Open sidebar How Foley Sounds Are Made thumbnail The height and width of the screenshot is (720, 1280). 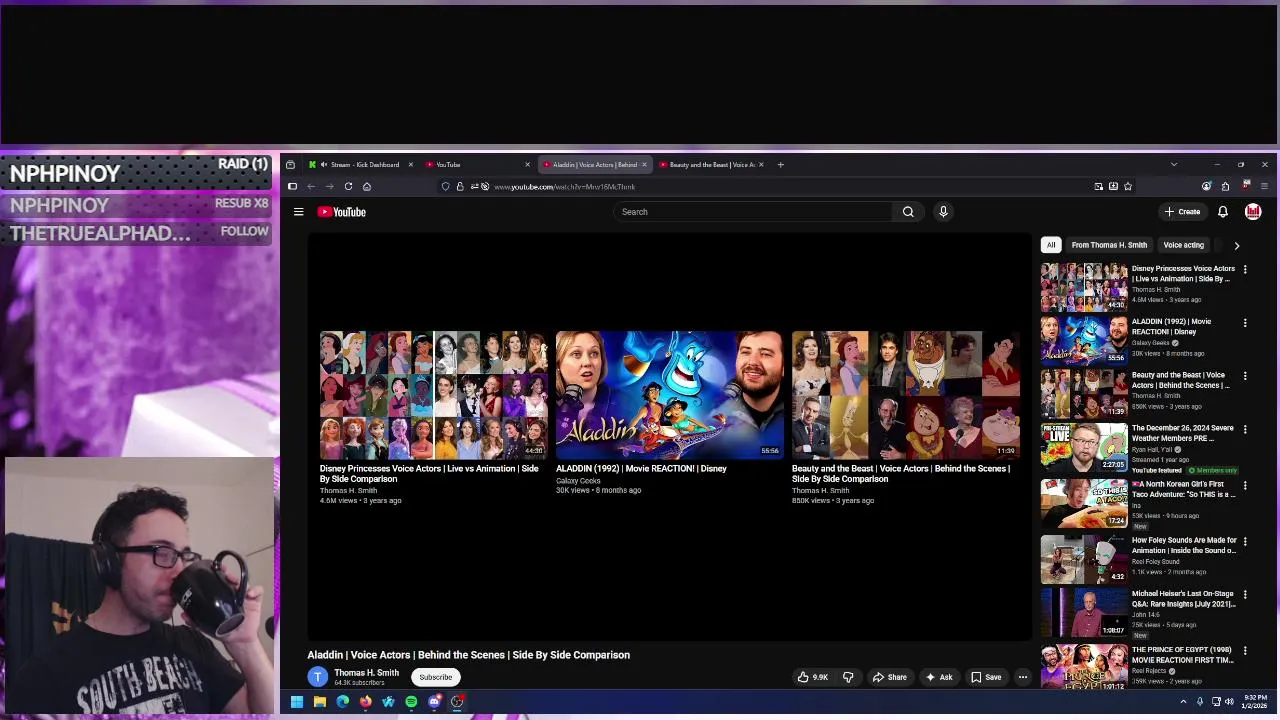tap(1084, 559)
